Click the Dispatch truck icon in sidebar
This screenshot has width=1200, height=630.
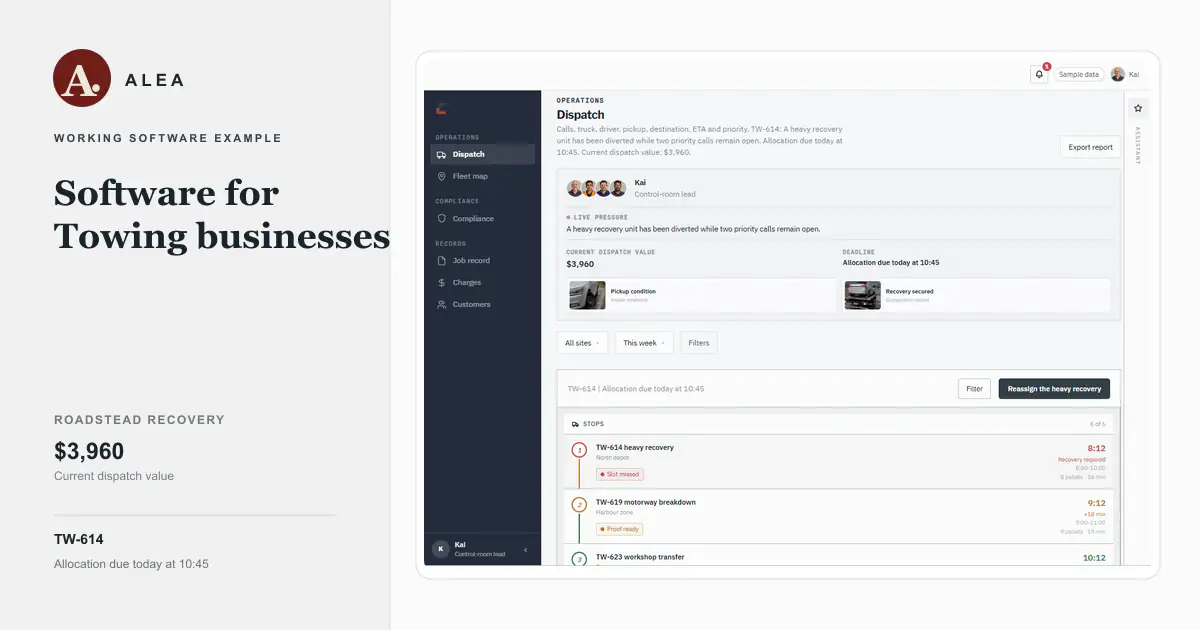click(442, 154)
